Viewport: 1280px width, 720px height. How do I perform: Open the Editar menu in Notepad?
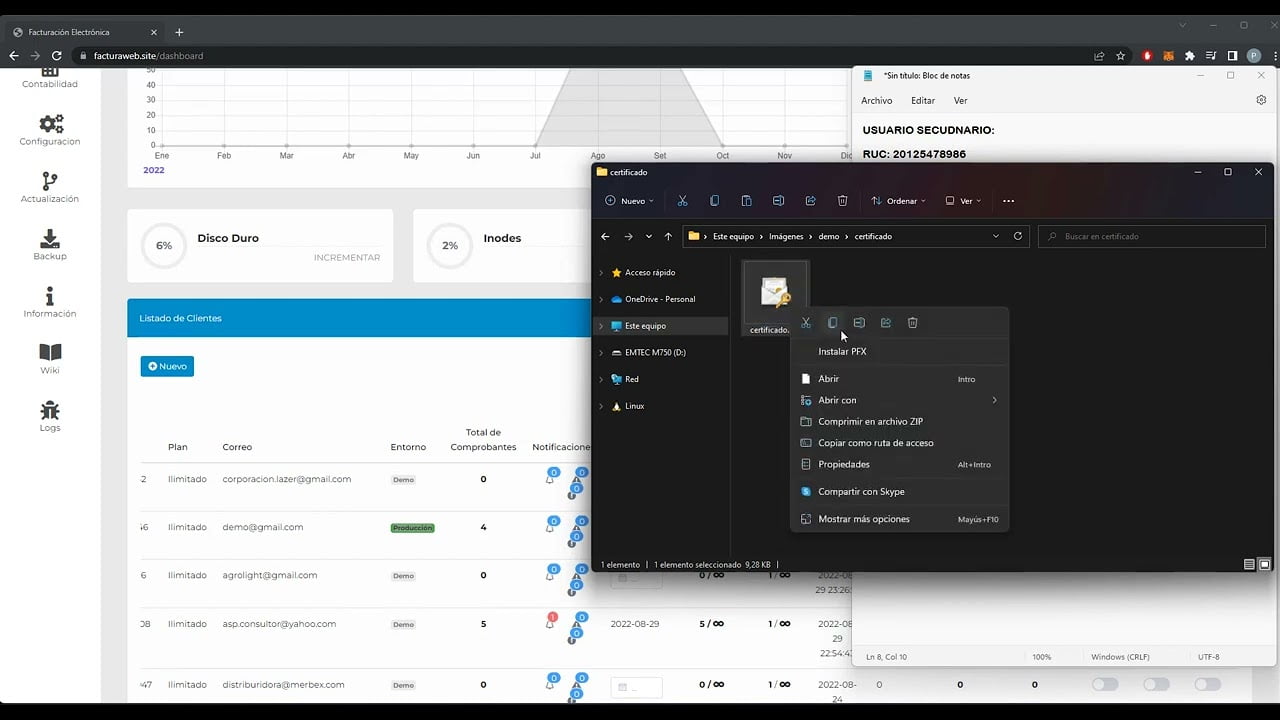923,100
